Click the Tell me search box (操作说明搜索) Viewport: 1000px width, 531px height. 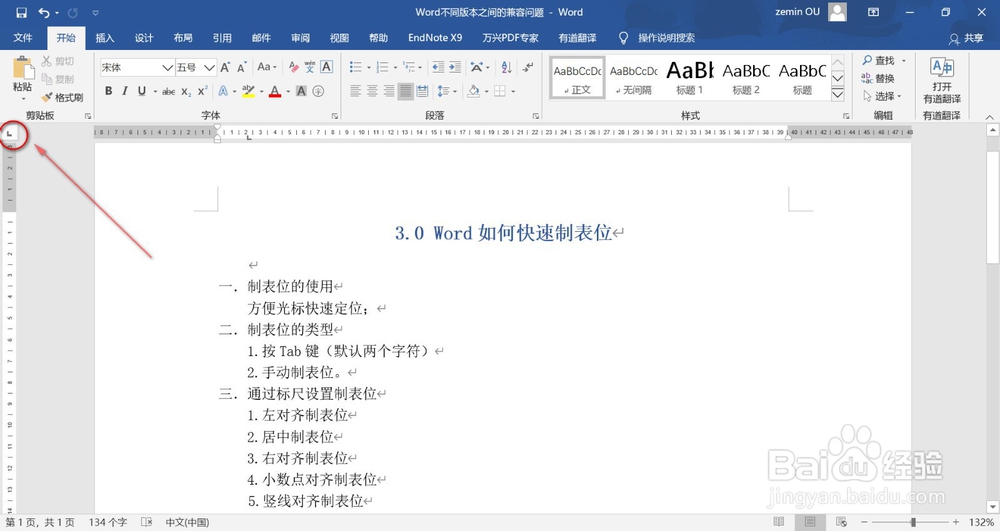point(666,38)
